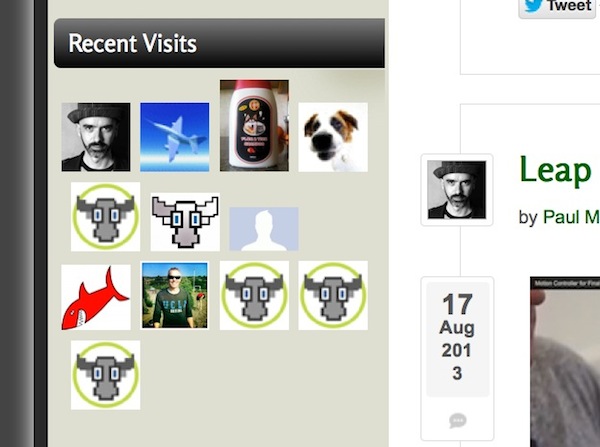Screen dimensions: 600x447
Task: Click the Twitter bird icon
Action: [533, 6]
